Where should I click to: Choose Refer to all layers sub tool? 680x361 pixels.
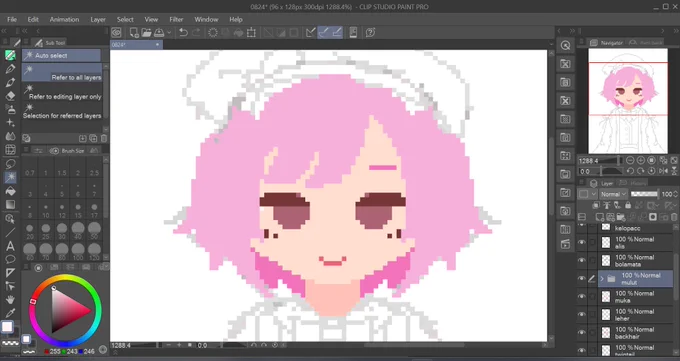point(63,72)
